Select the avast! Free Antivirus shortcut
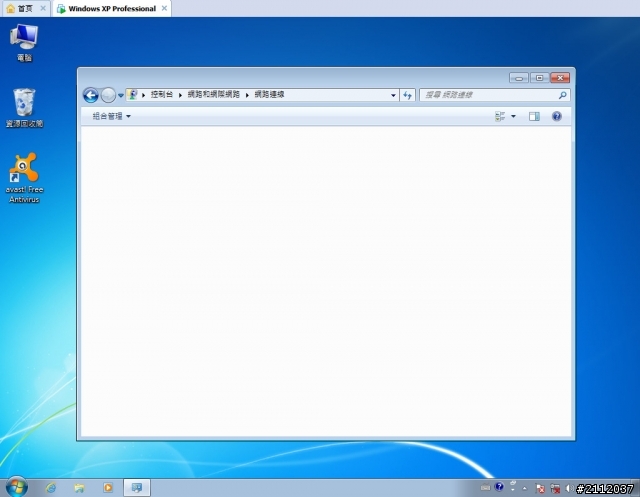This screenshot has width=640, height=497. tap(24, 178)
